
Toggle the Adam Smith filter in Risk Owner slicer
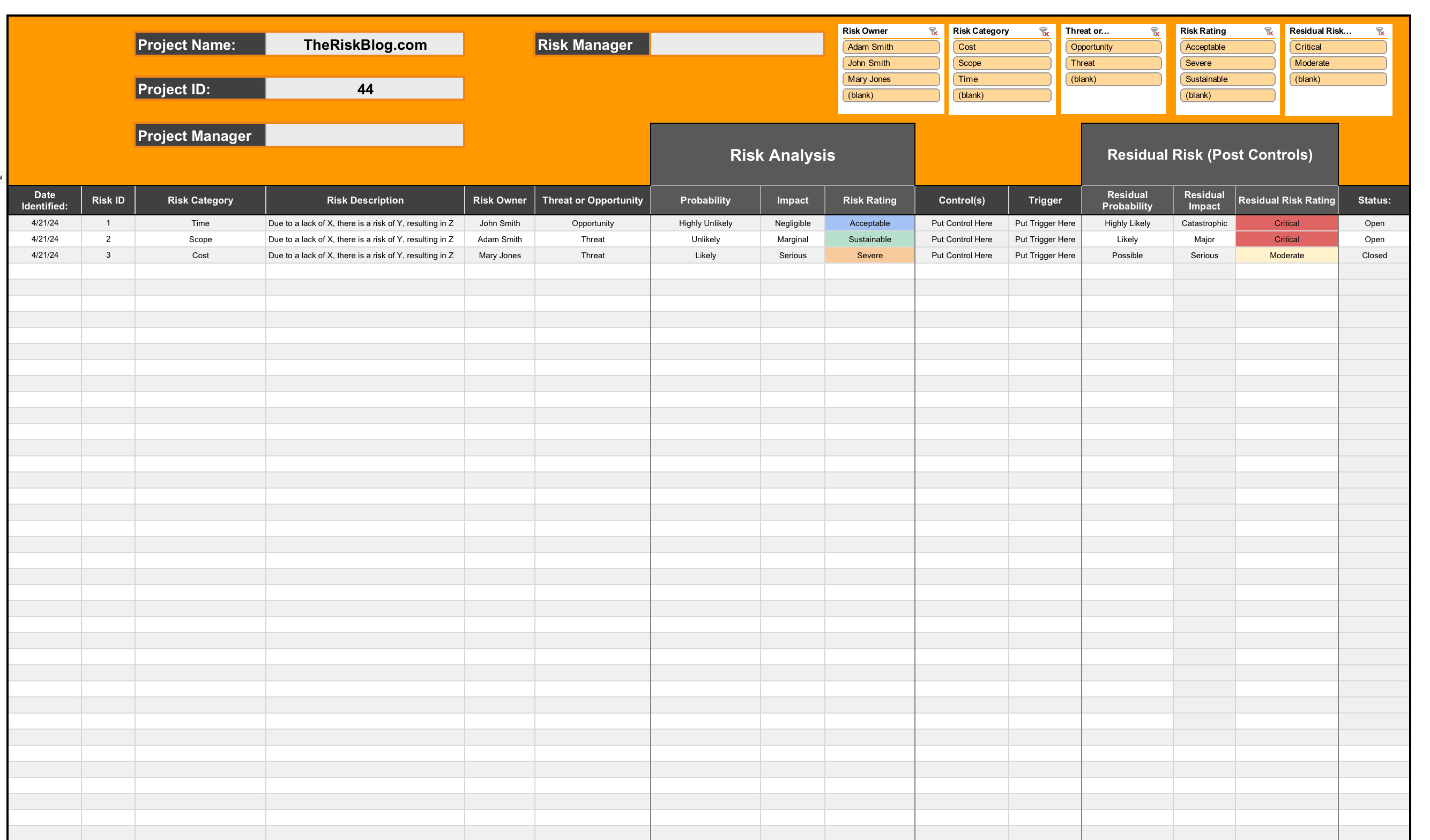coord(891,47)
